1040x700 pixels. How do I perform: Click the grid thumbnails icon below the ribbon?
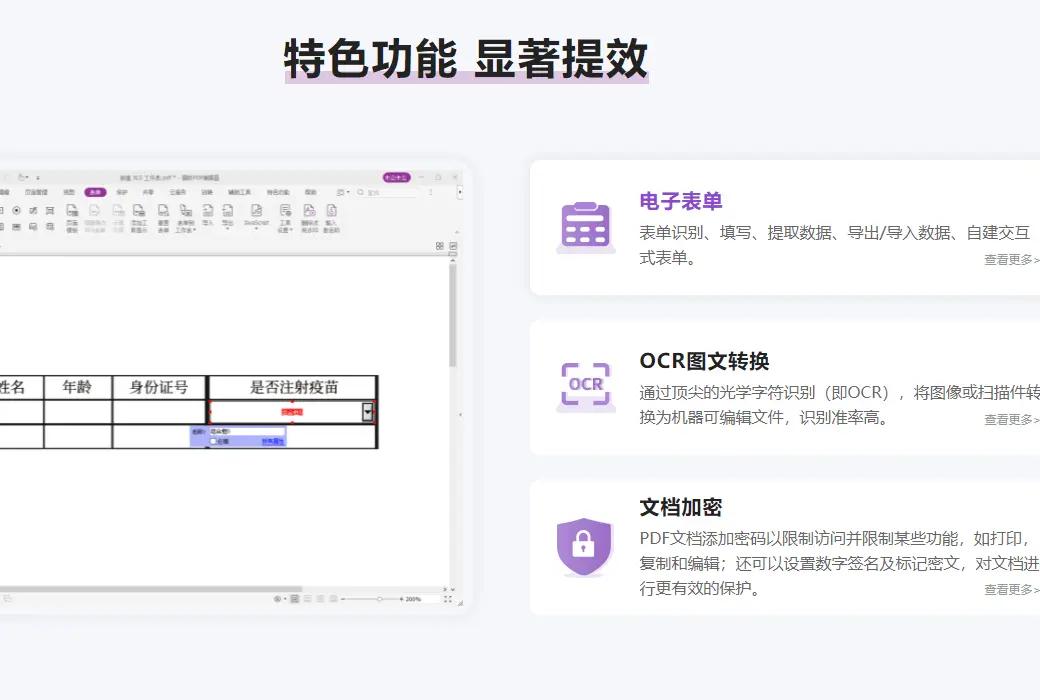pos(440,245)
